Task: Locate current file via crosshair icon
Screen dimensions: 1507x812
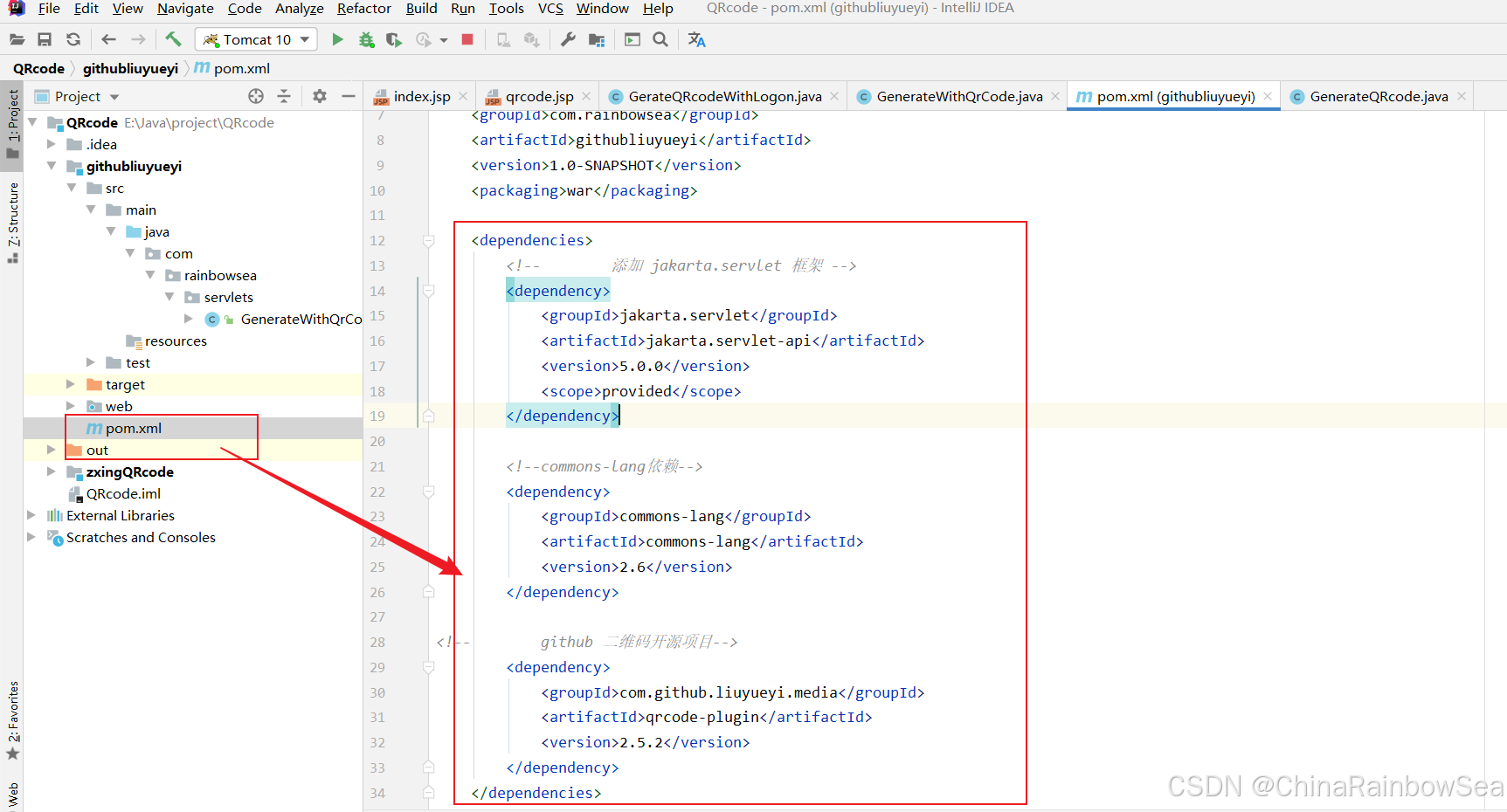Action: 255,96
